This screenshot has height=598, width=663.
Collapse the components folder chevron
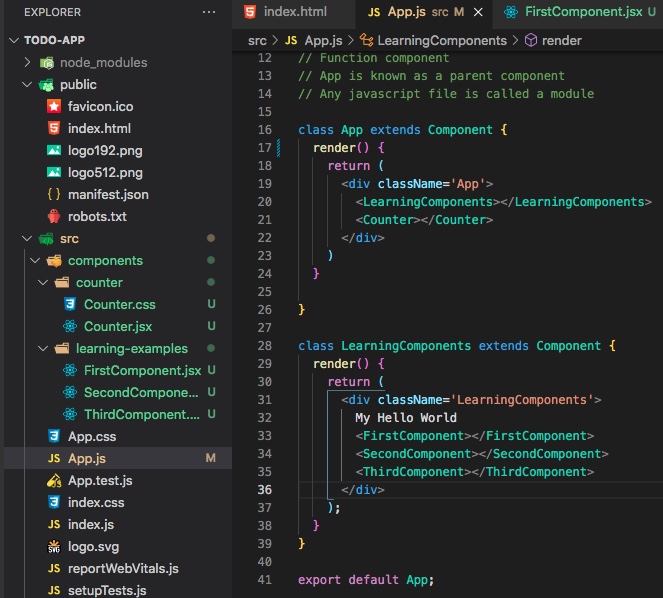pos(36,261)
